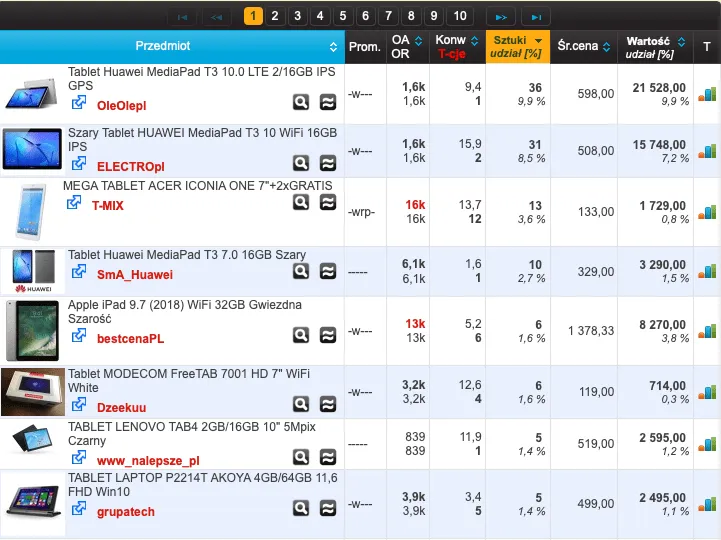
Task: Open the bar chart icon for the OleOlepl row
Action: [707, 94]
